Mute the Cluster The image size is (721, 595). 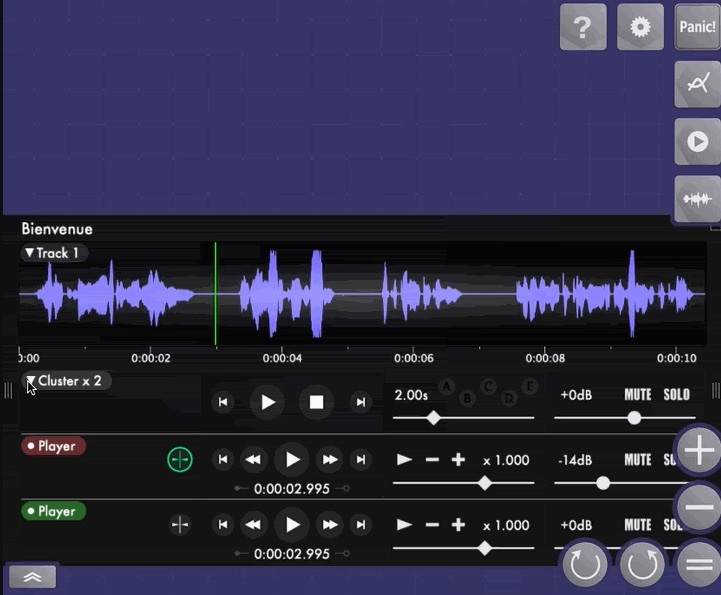(x=638, y=395)
